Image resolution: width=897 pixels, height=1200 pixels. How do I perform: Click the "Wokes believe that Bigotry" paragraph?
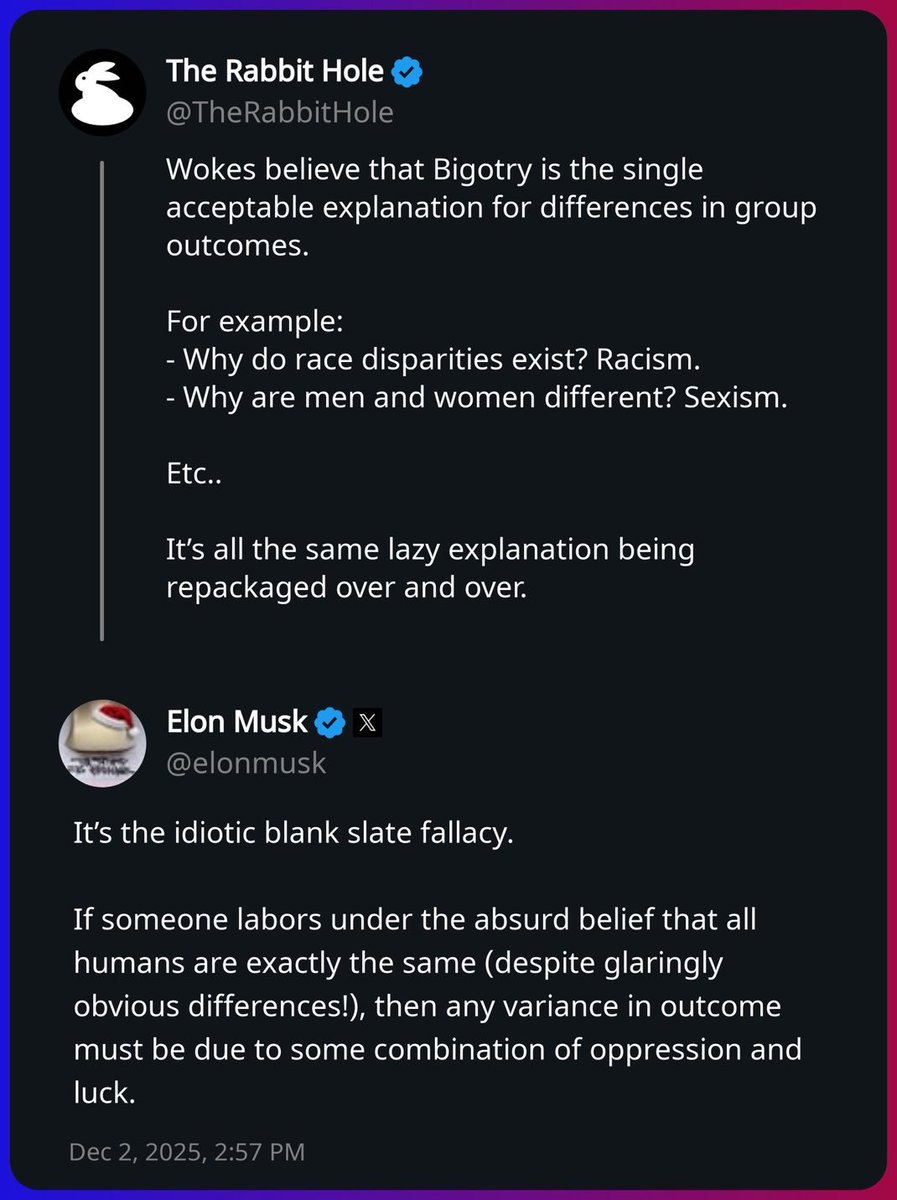click(490, 209)
